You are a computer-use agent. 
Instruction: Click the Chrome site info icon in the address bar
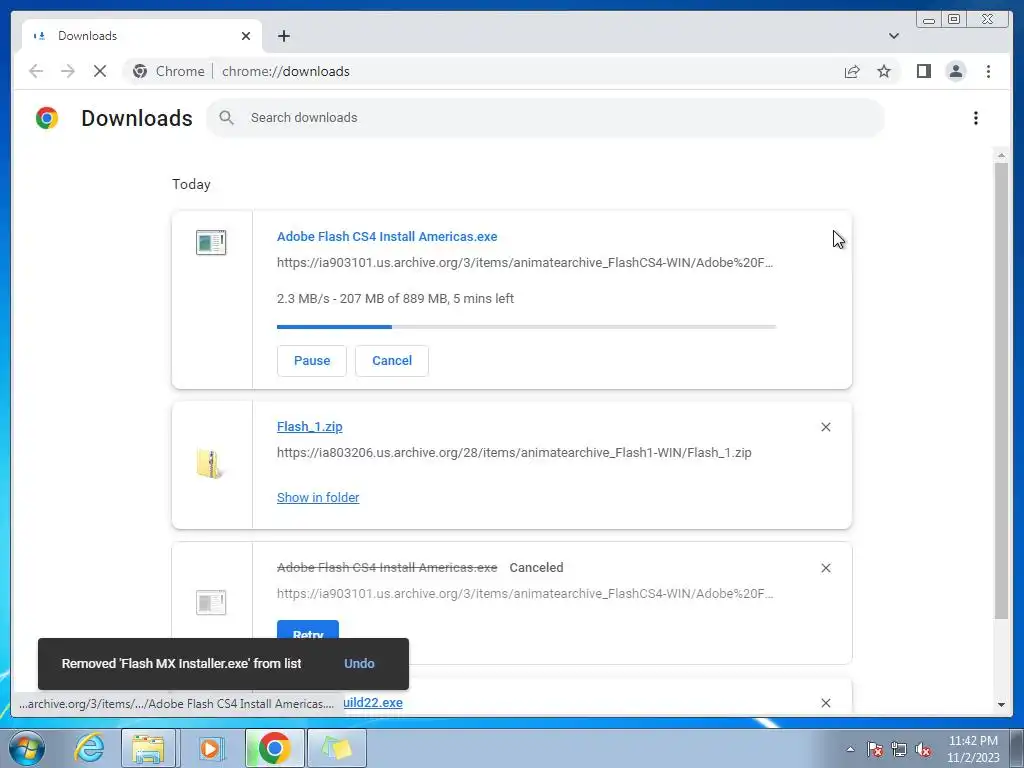[140, 71]
